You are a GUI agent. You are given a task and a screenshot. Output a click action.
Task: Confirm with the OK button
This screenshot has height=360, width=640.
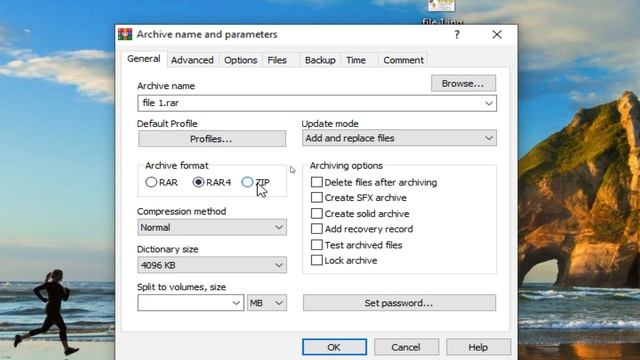[x=334, y=347]
